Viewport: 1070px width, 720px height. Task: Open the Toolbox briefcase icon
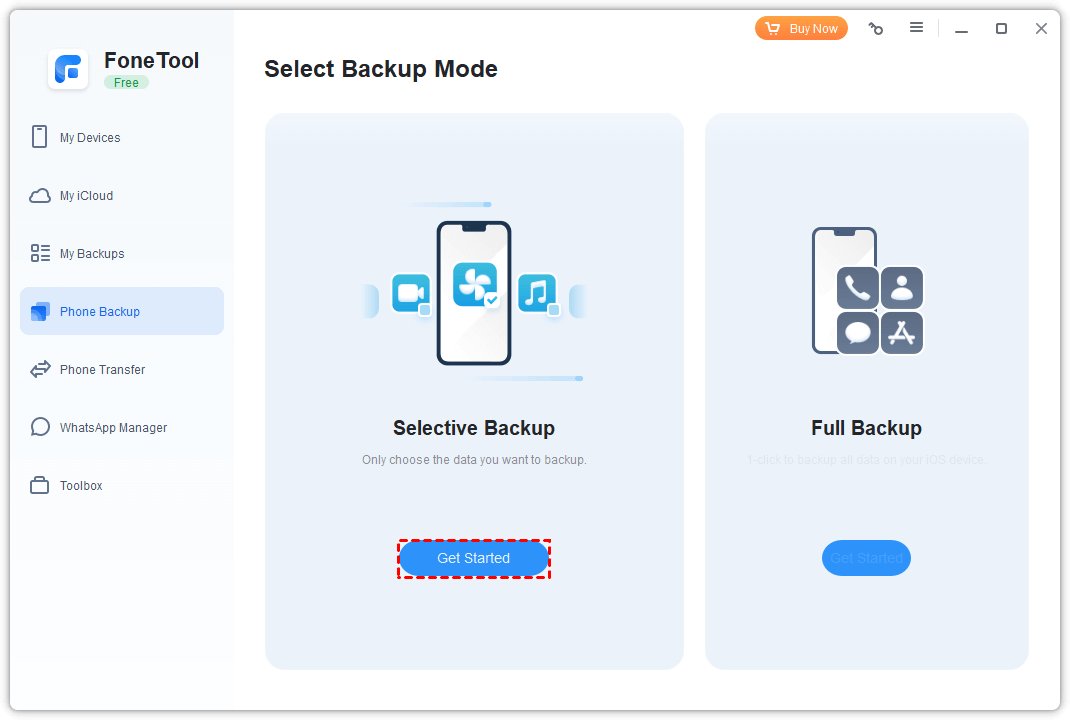coord(40,485)
